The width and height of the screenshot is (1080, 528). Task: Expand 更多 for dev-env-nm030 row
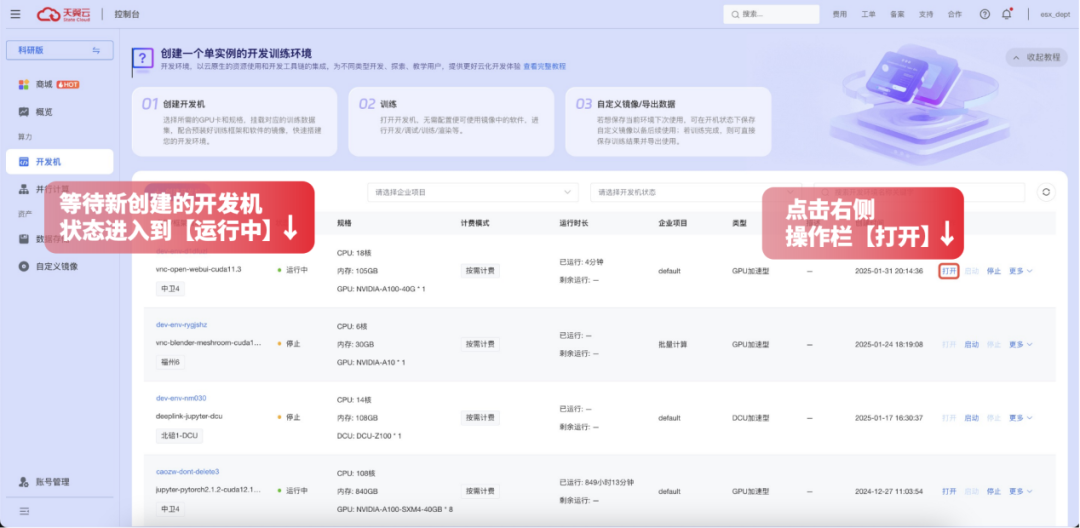click(1021, 418)
